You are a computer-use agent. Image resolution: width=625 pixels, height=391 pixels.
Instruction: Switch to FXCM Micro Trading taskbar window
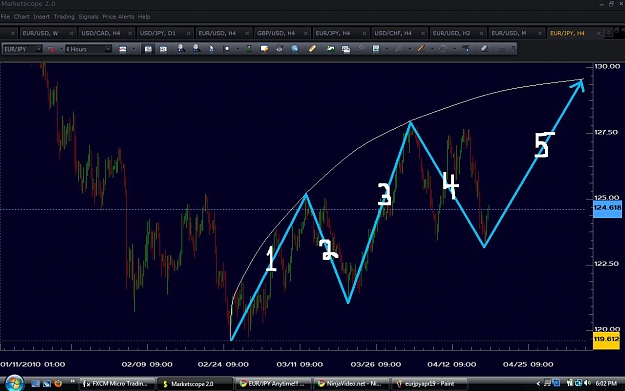(117, 384)
